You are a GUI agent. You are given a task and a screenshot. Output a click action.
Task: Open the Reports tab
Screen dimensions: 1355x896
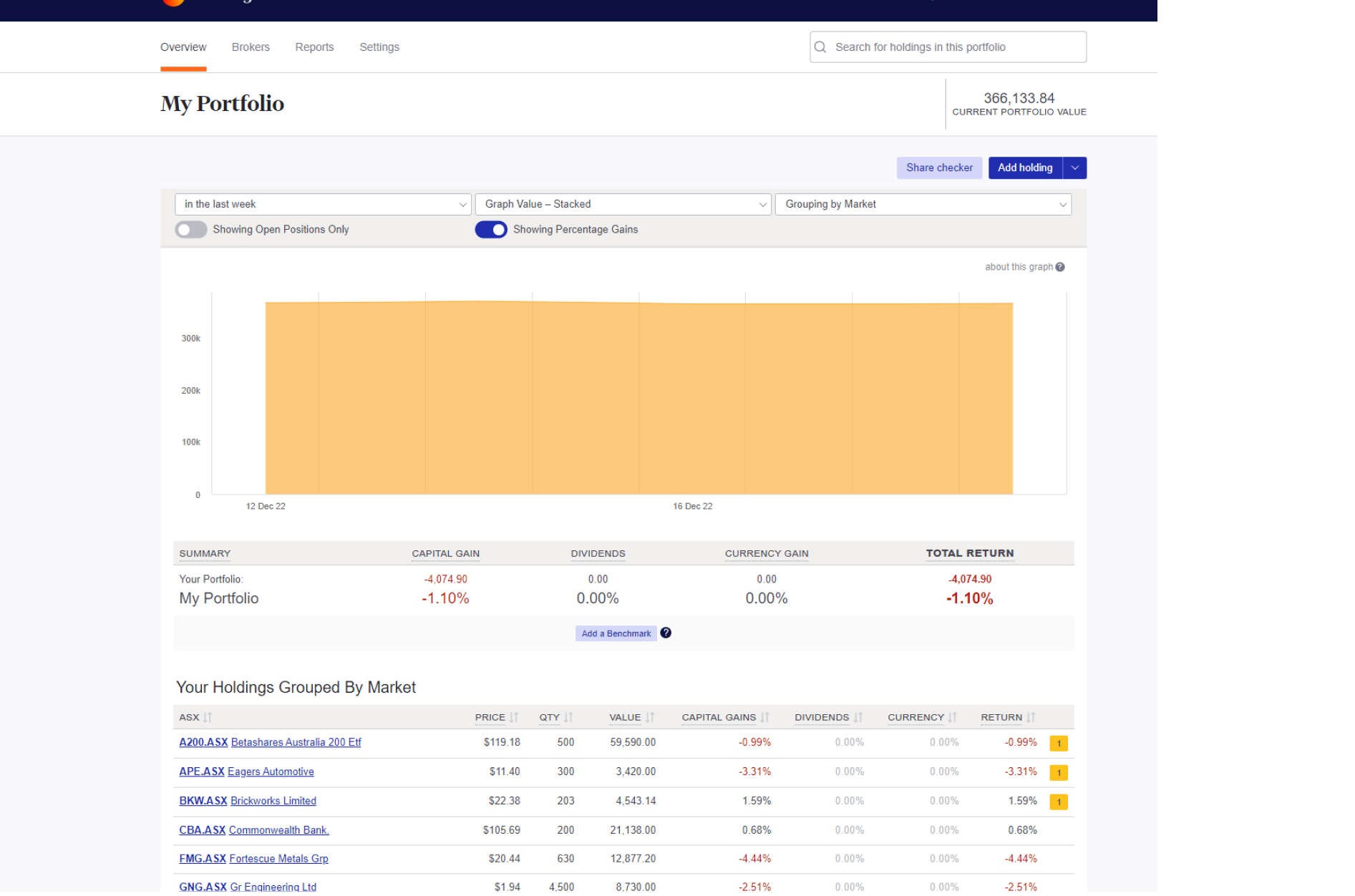314,47
